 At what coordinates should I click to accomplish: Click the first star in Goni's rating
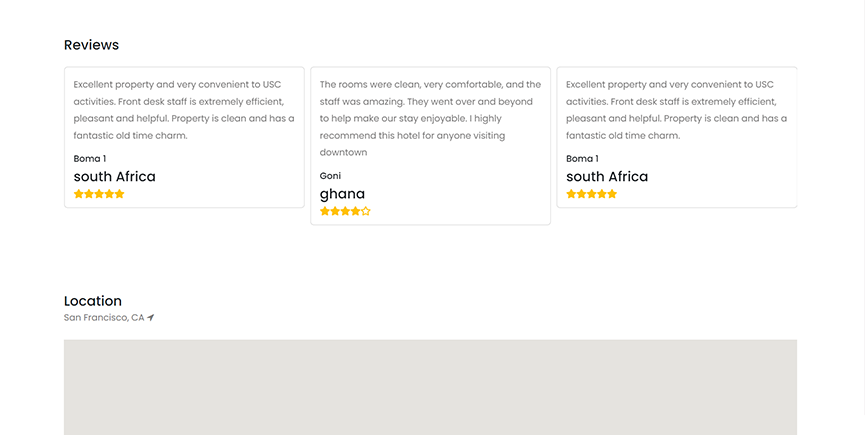point(325,212)
